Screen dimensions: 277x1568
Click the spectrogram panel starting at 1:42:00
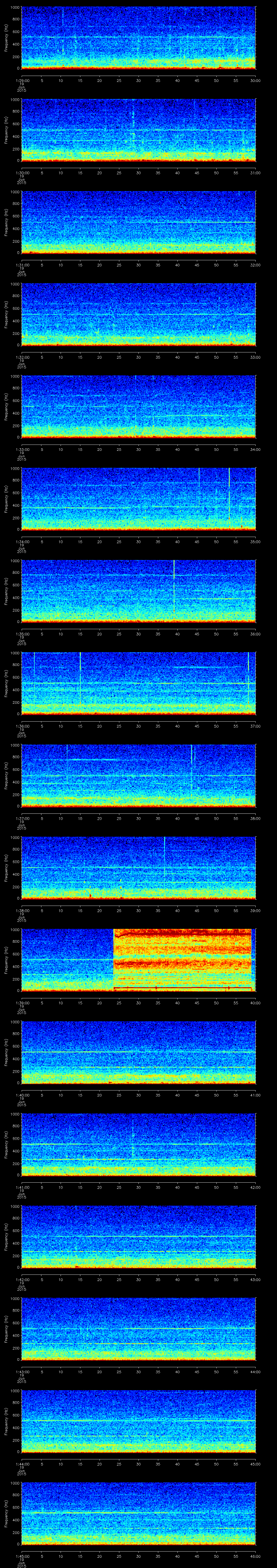click(139, 1237)
